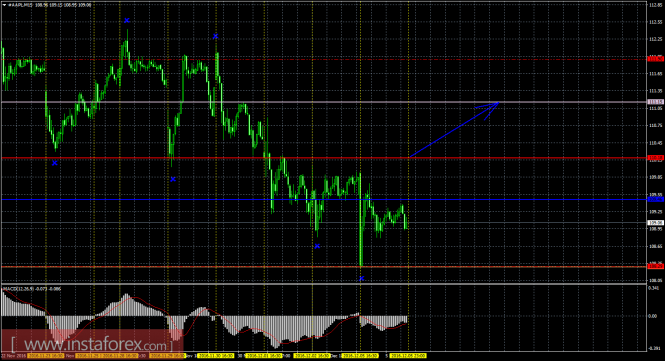This screenshot has height=361, width=665.
Task: Click the pale purple price label on right scale
Action: [x=656, y=102]
